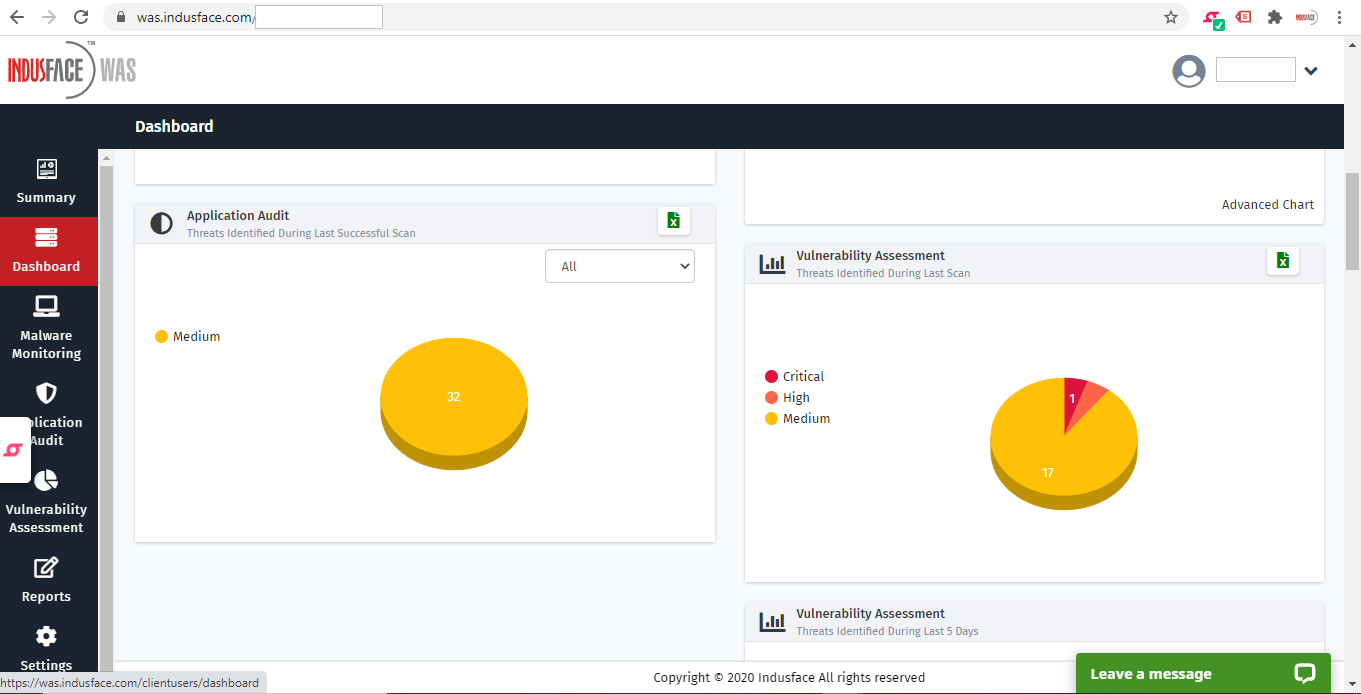Toggle the Medium legend on Application Audit chart
This screenshot has width=1361, height=694.
187,336
